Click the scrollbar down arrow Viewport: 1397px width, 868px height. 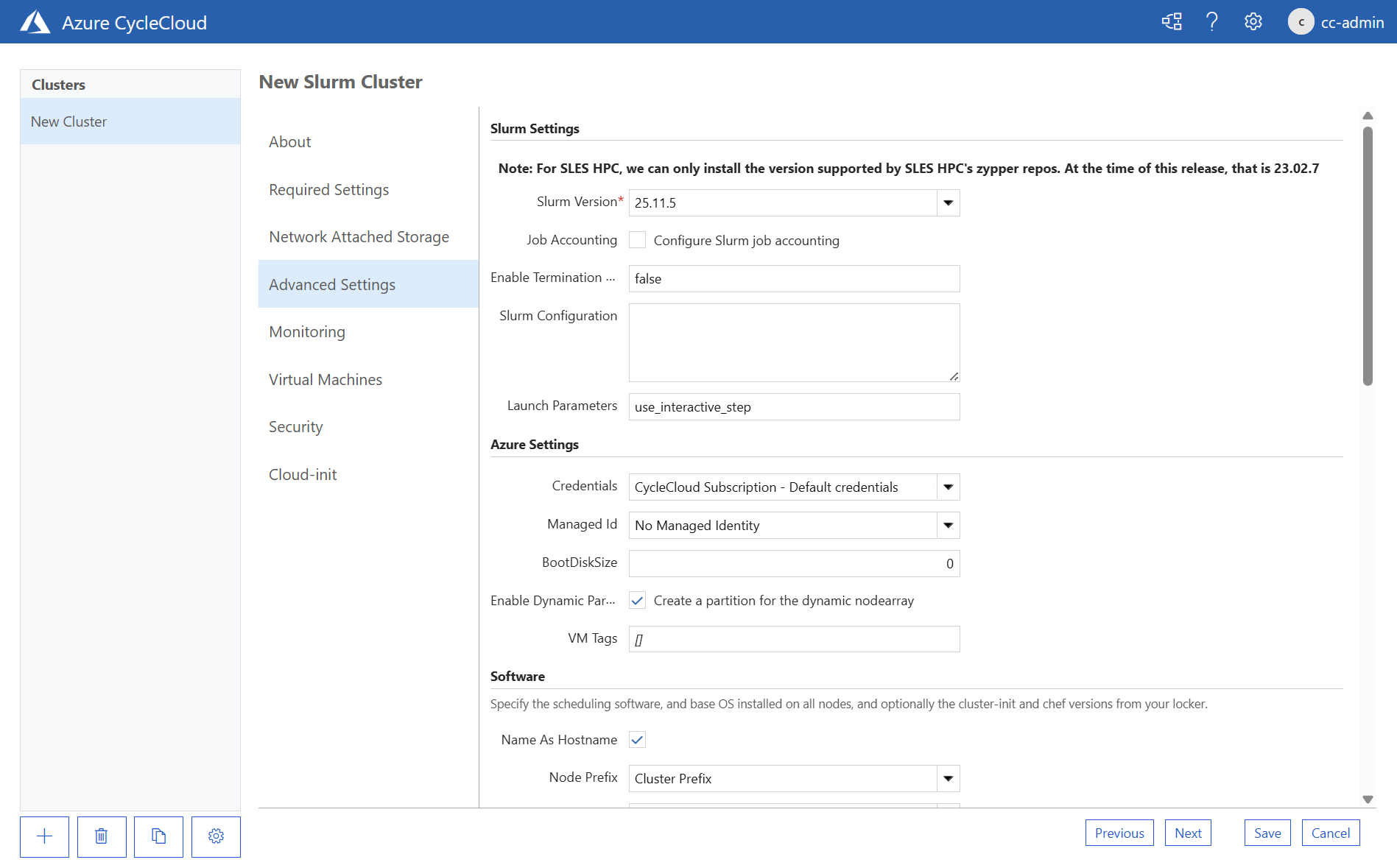coord(1368,799)
